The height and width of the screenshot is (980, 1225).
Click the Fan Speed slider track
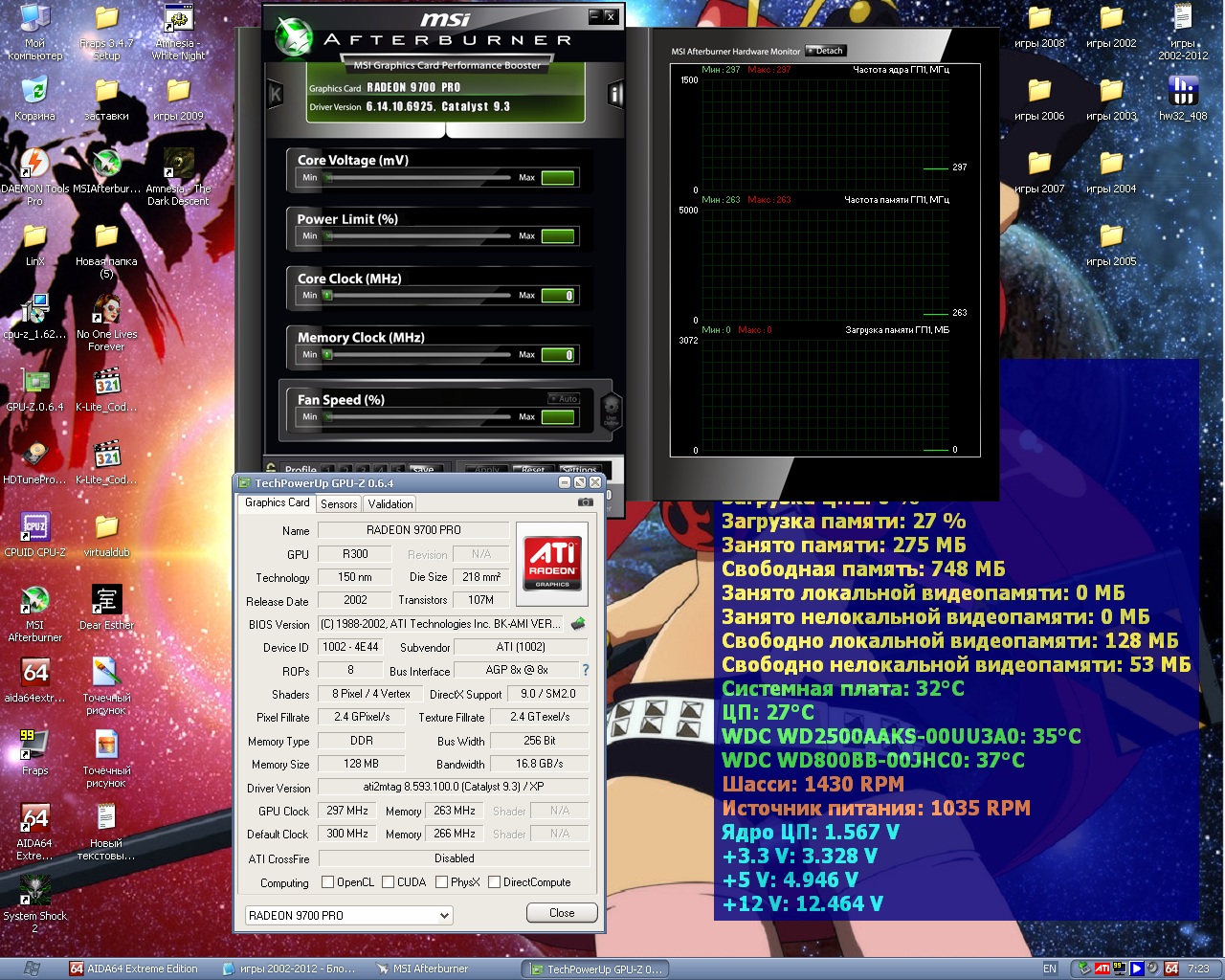[x=419, y=417]
